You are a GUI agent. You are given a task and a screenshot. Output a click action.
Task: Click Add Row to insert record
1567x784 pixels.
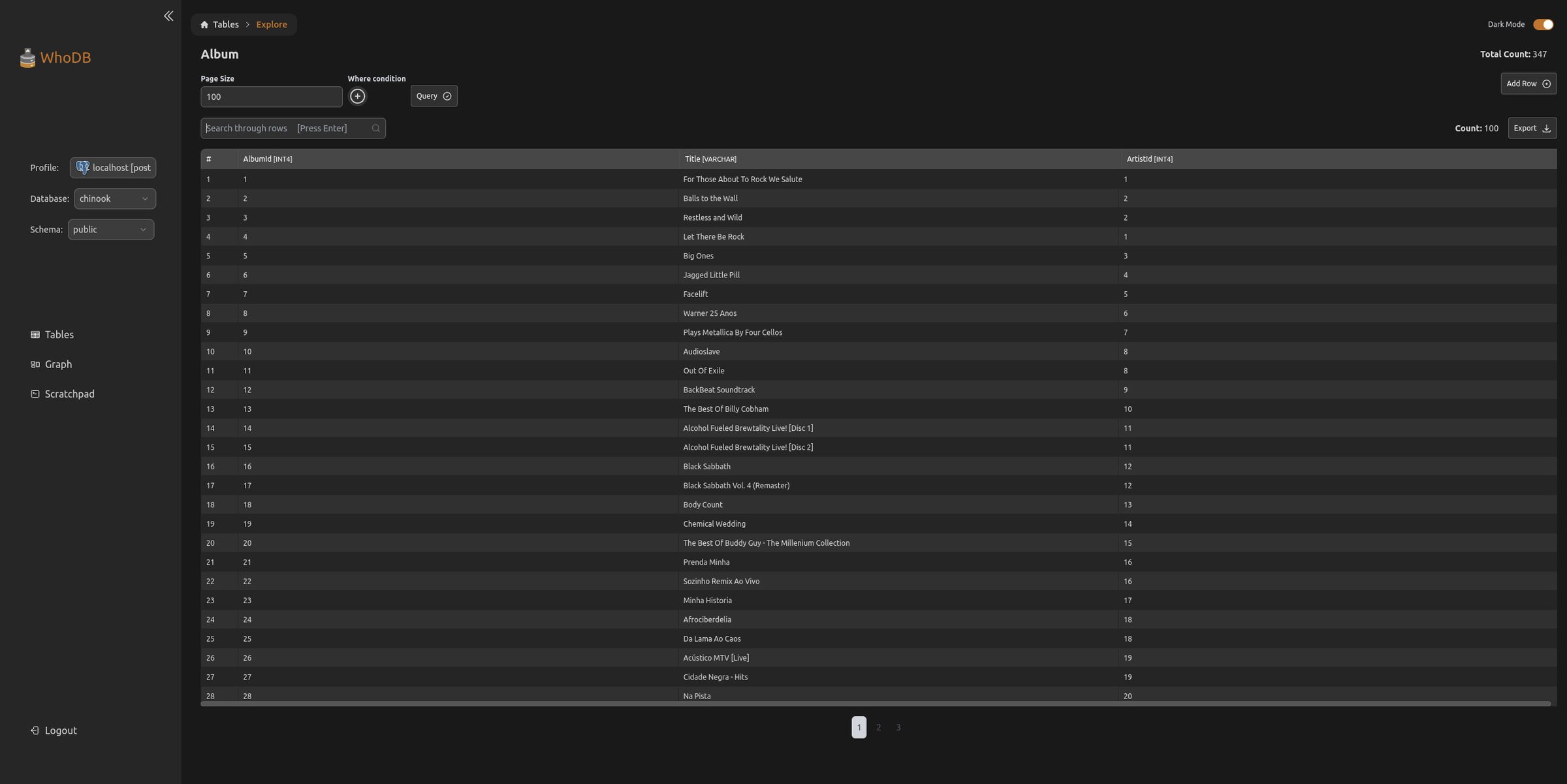coord(1528,83)
